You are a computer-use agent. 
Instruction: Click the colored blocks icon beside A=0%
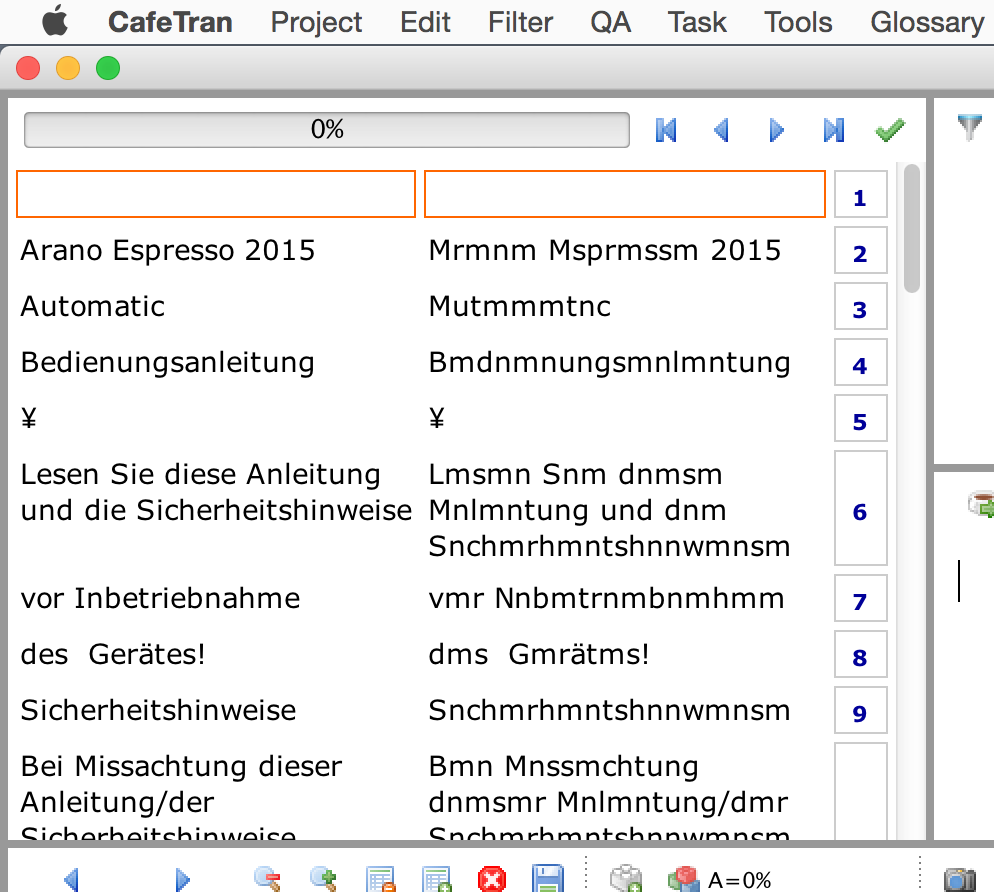pos(682,879)
